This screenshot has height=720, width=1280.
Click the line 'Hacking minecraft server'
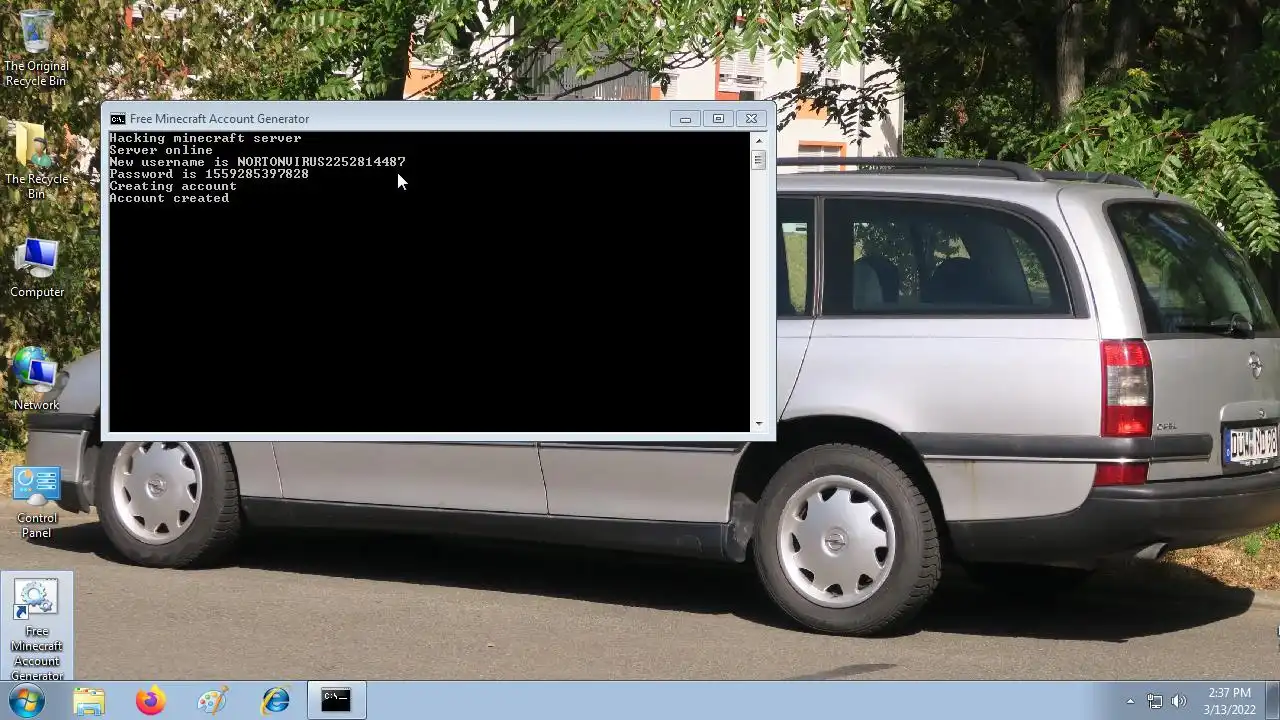[205, 138]
